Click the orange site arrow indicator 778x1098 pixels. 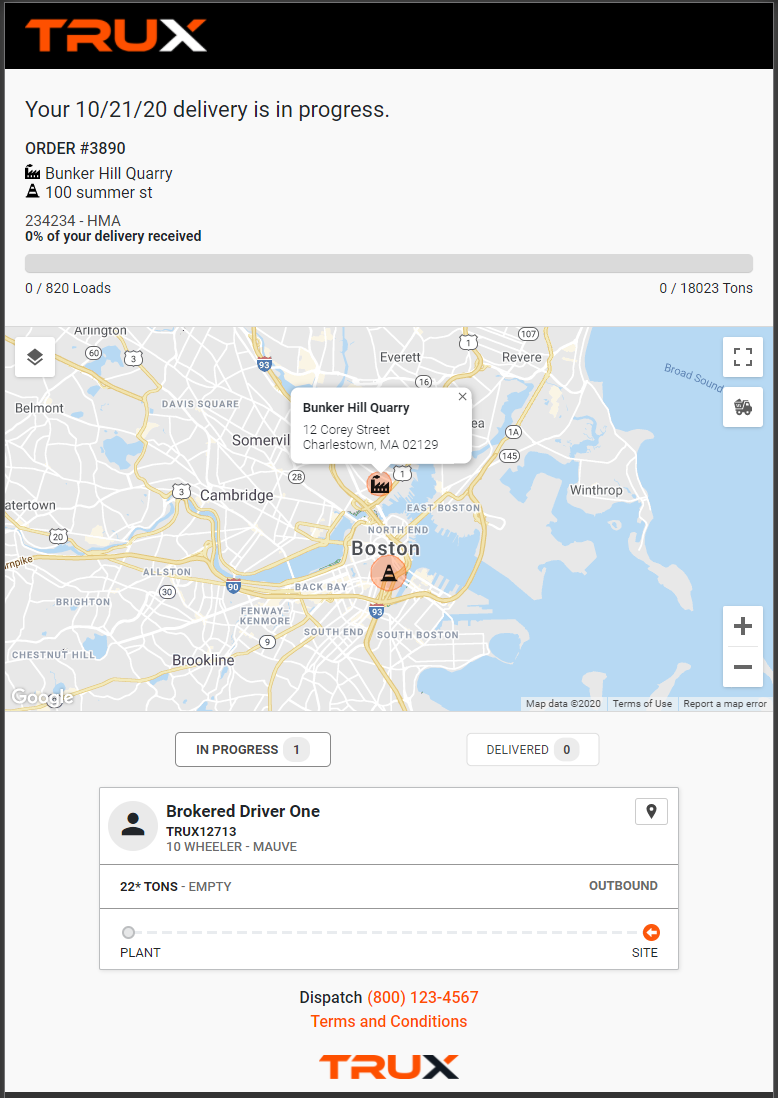651,932
